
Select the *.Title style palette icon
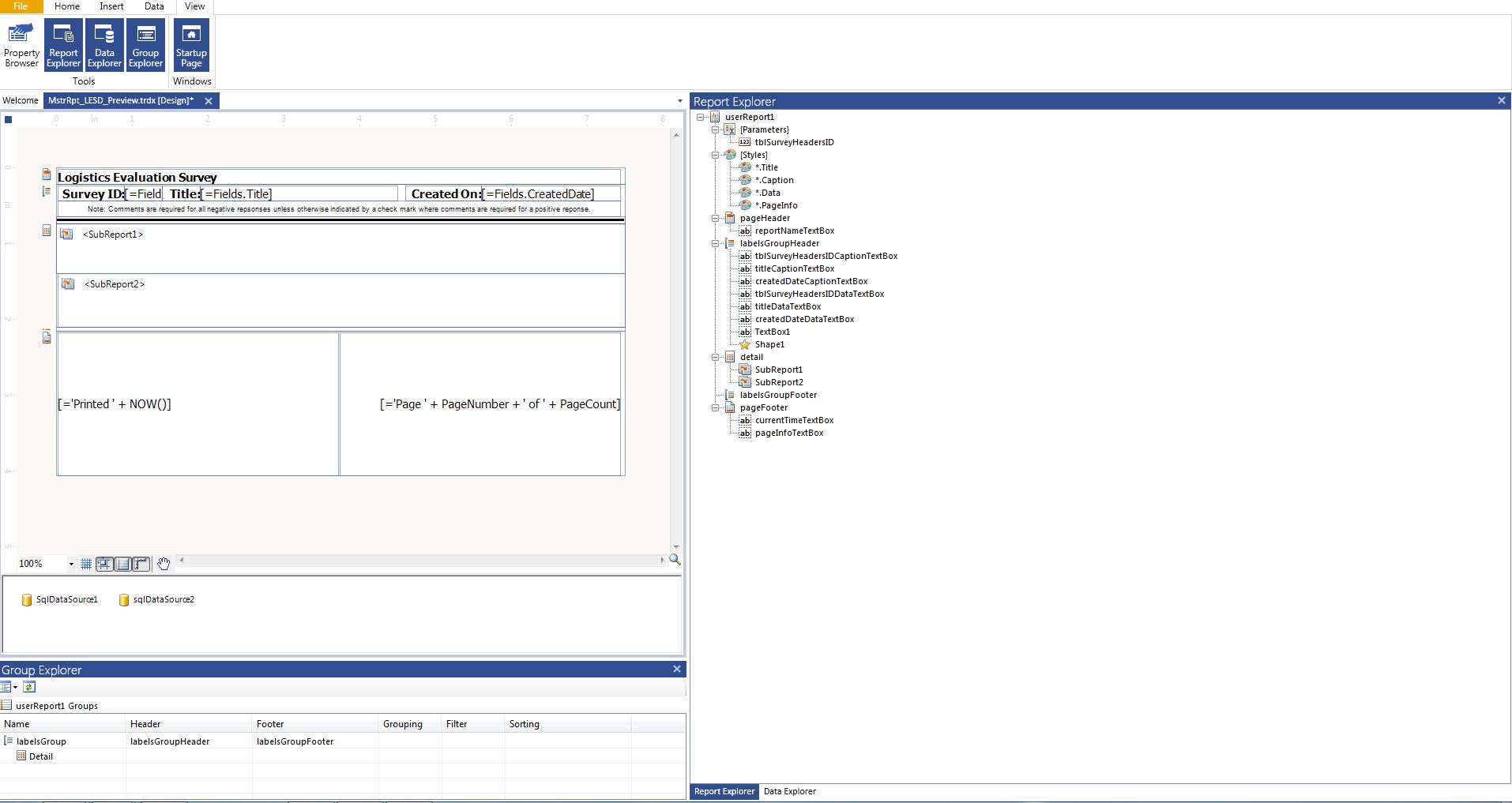click(745, 167)
